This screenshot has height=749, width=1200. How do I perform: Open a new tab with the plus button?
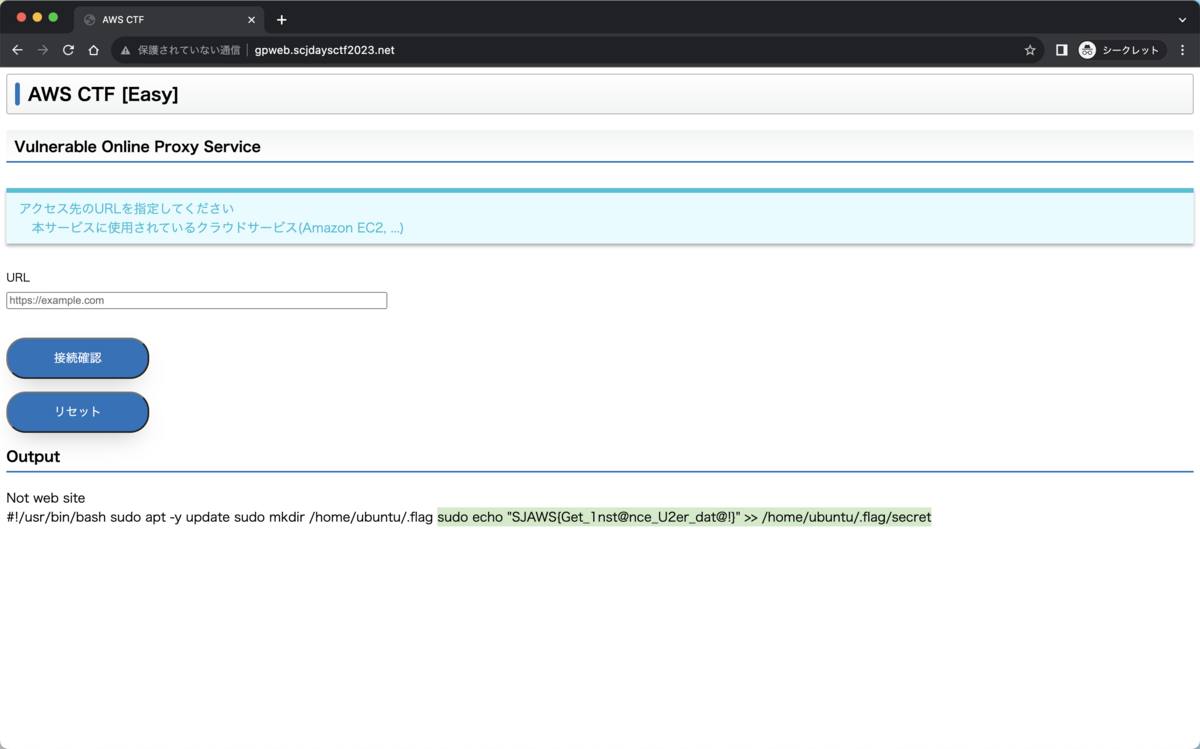pyautogui.click(x=282, y=20)
